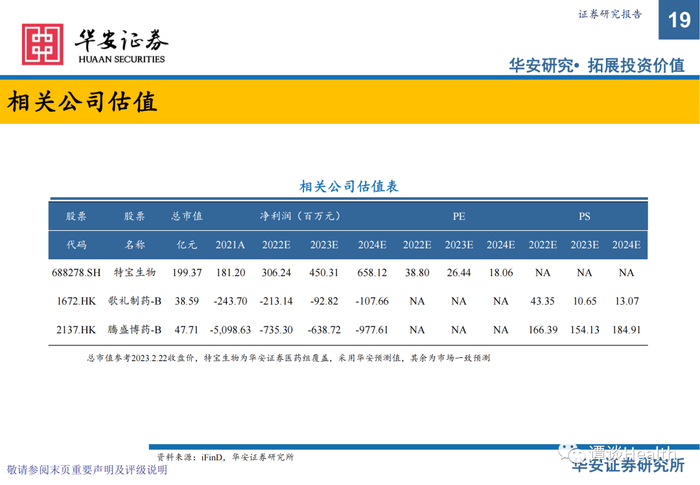Select the table caption 相关公司估值表

pos(349,186)
